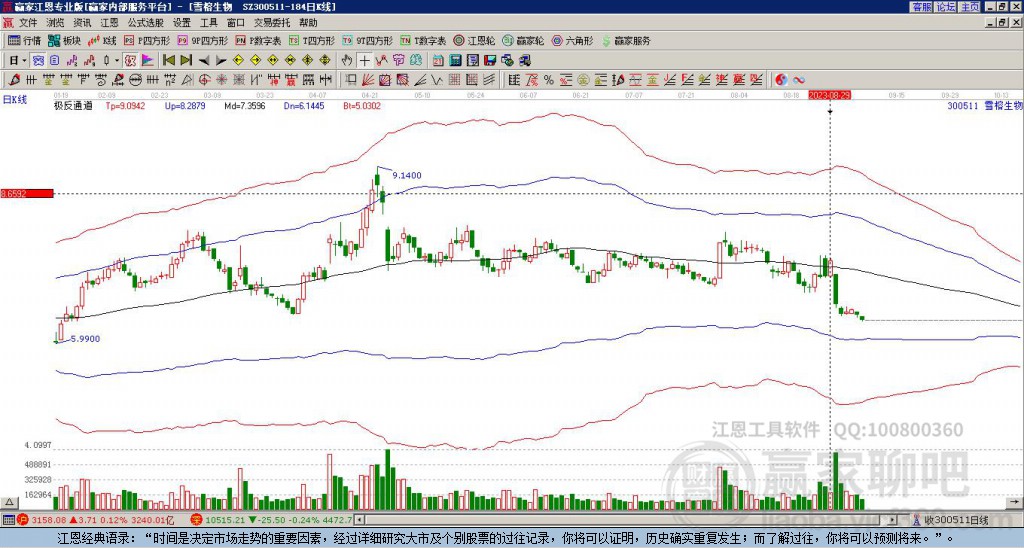Click the black right arrow icon
This screenshot has height=548, width=1024.
pos(221,61)
